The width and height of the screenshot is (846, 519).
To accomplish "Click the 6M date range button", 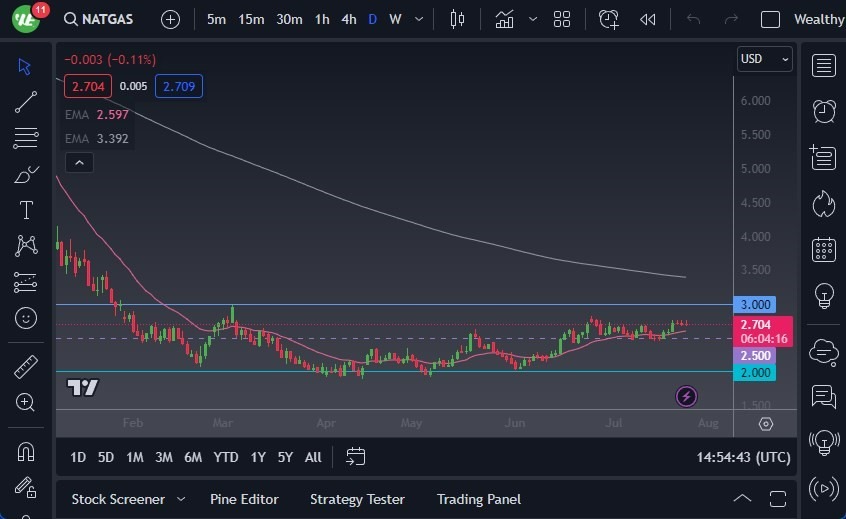I will 193,457.
